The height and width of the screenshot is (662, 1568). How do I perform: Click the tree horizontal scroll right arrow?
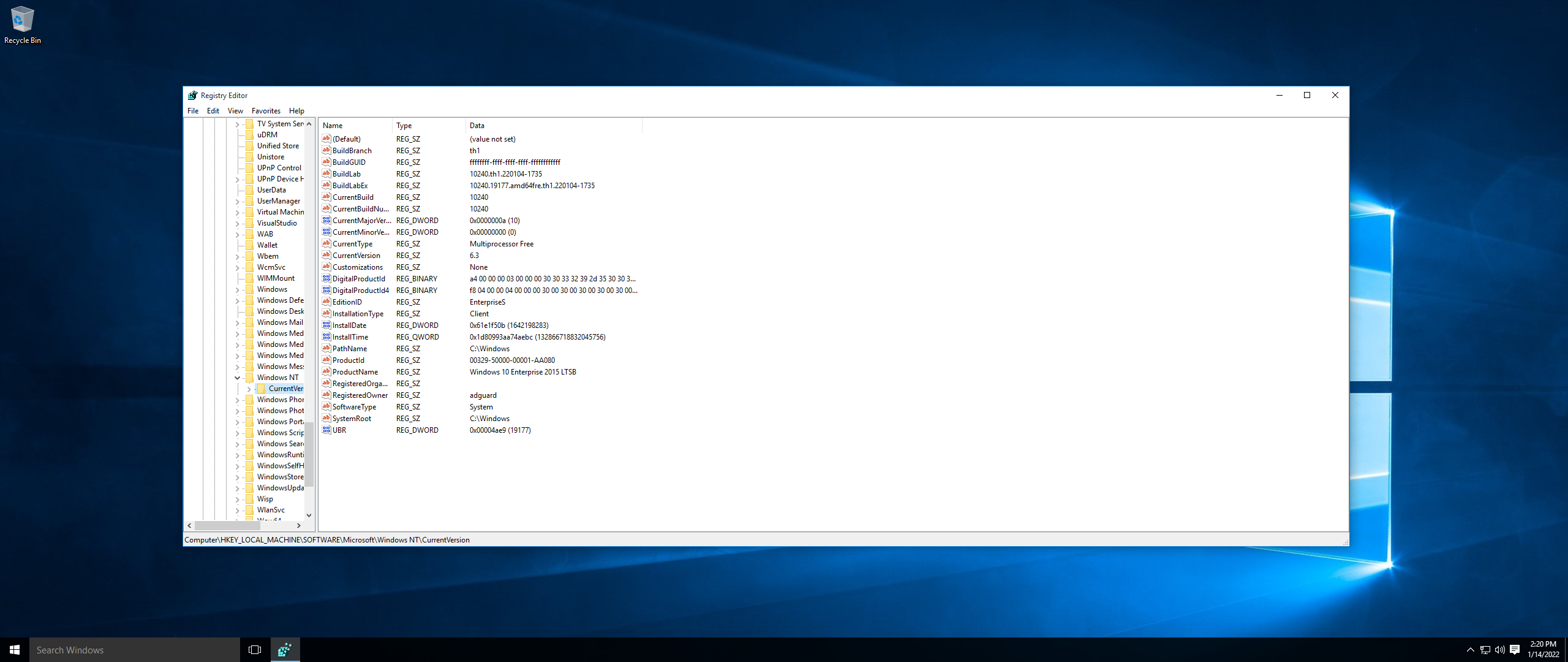[298, 525]
